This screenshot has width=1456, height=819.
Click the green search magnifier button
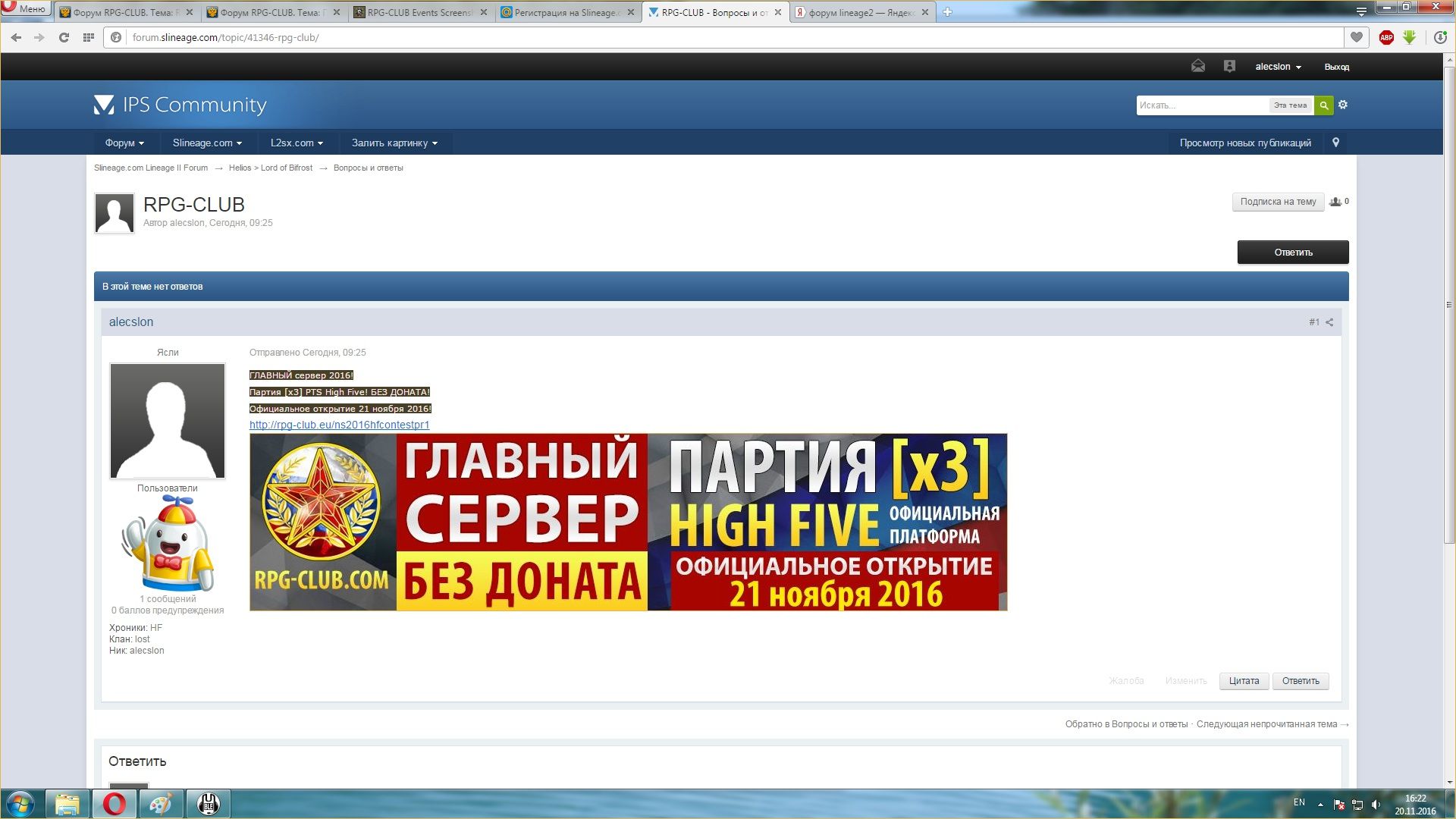(1323, 105)
